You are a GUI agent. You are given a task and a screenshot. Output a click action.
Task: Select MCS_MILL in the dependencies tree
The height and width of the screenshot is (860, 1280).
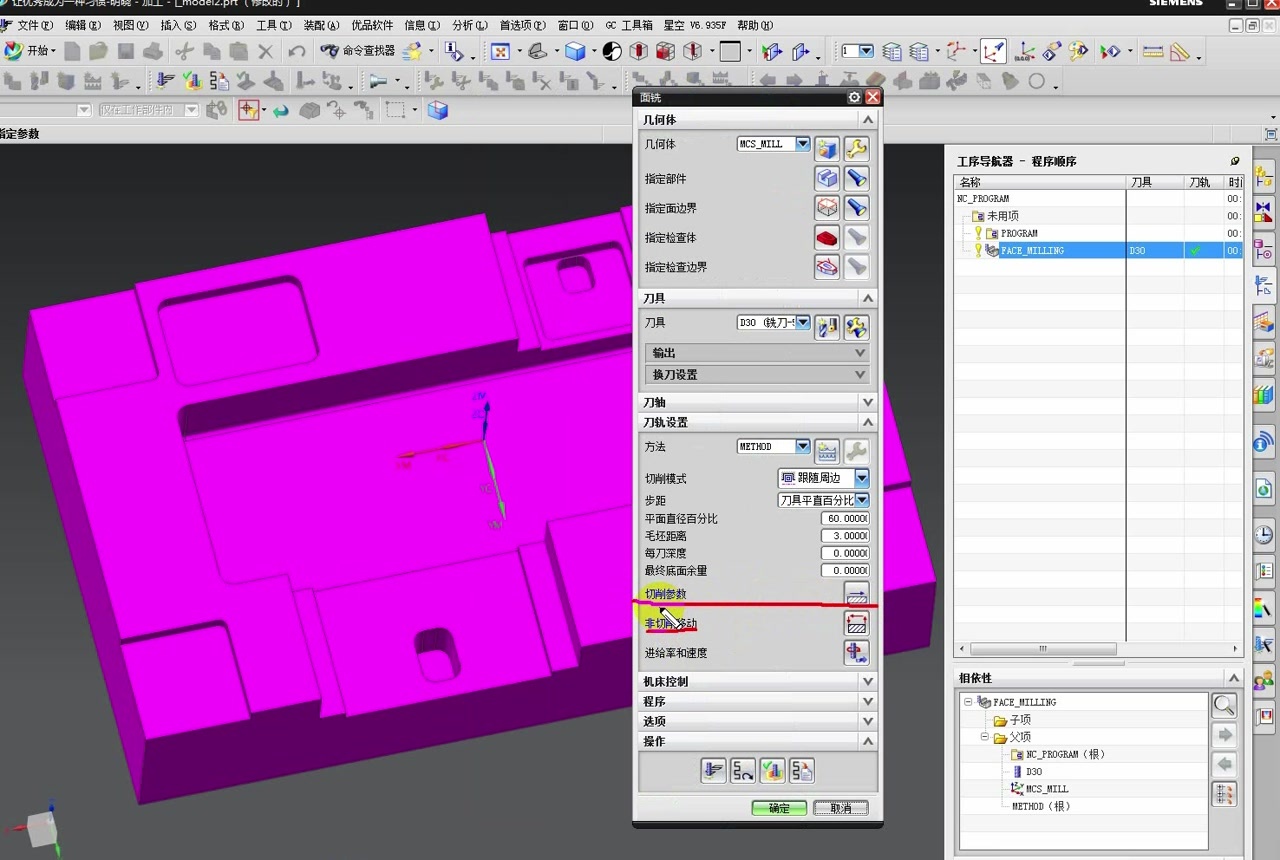(1047, 789)
